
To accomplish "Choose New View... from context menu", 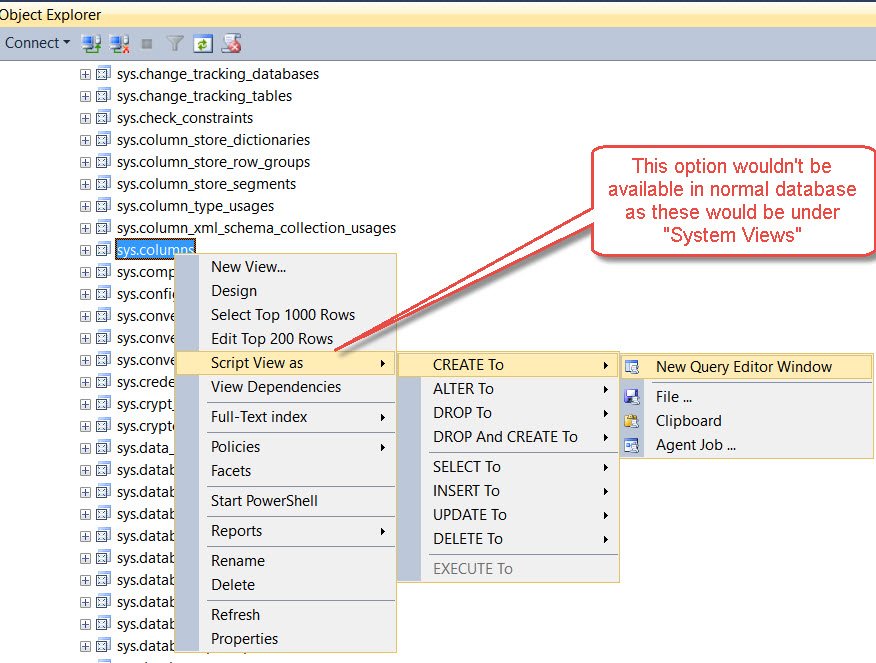I will pos(285,267).
